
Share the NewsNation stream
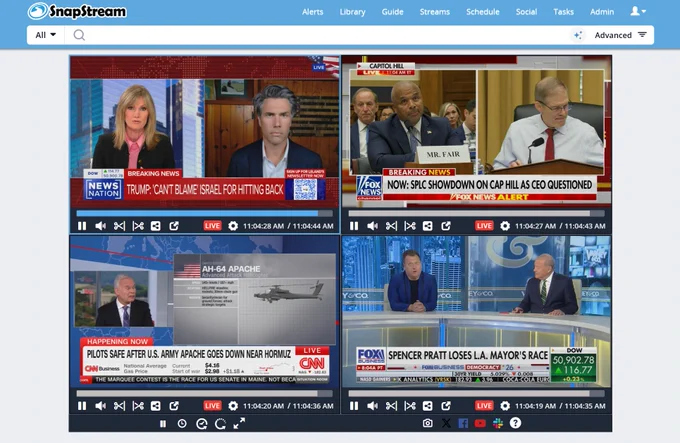click(x=156, y=226)
